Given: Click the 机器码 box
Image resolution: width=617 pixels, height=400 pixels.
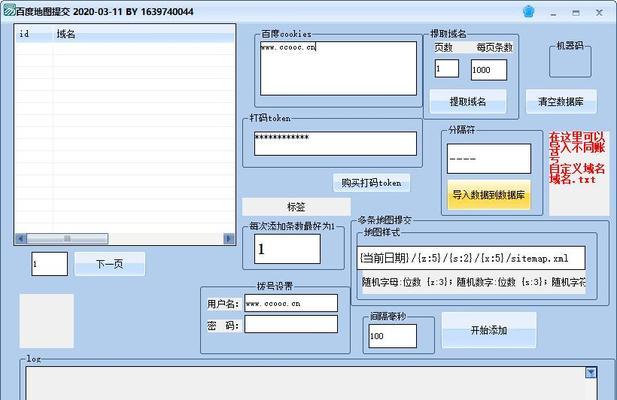Looking at the screenshot, I should click(570, 61).
